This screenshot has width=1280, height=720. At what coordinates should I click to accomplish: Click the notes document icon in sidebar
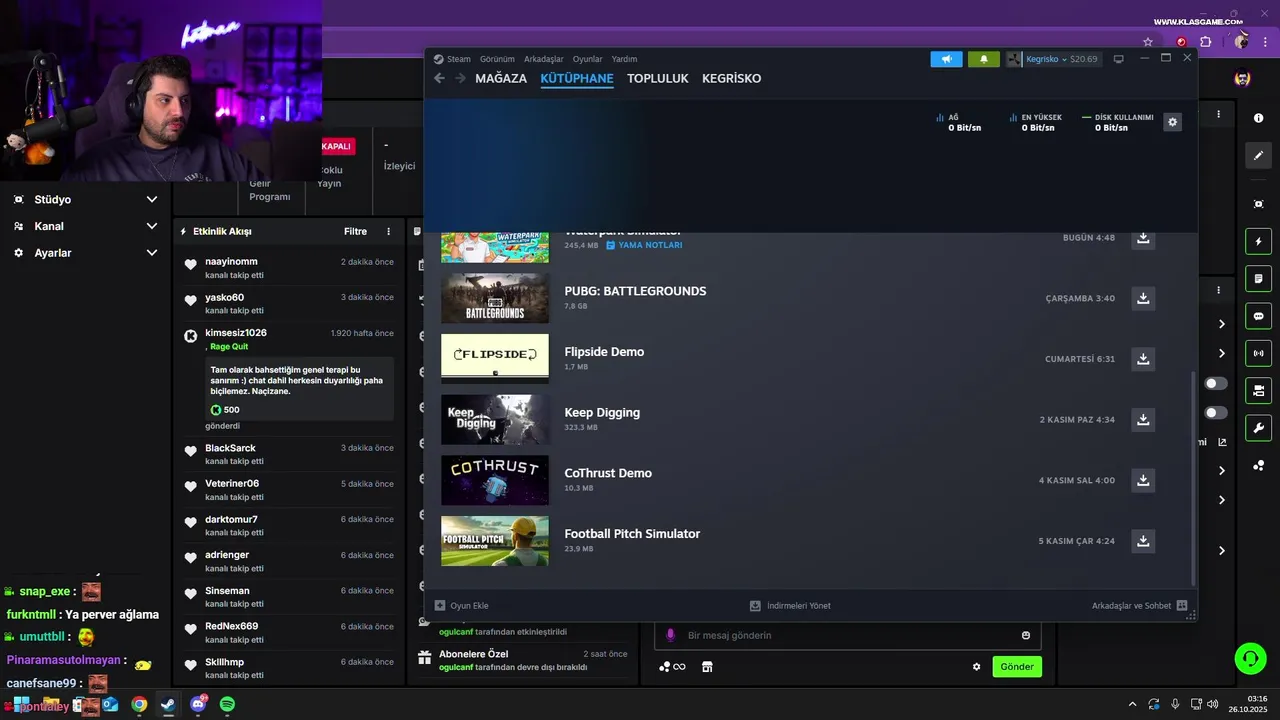1258,278
